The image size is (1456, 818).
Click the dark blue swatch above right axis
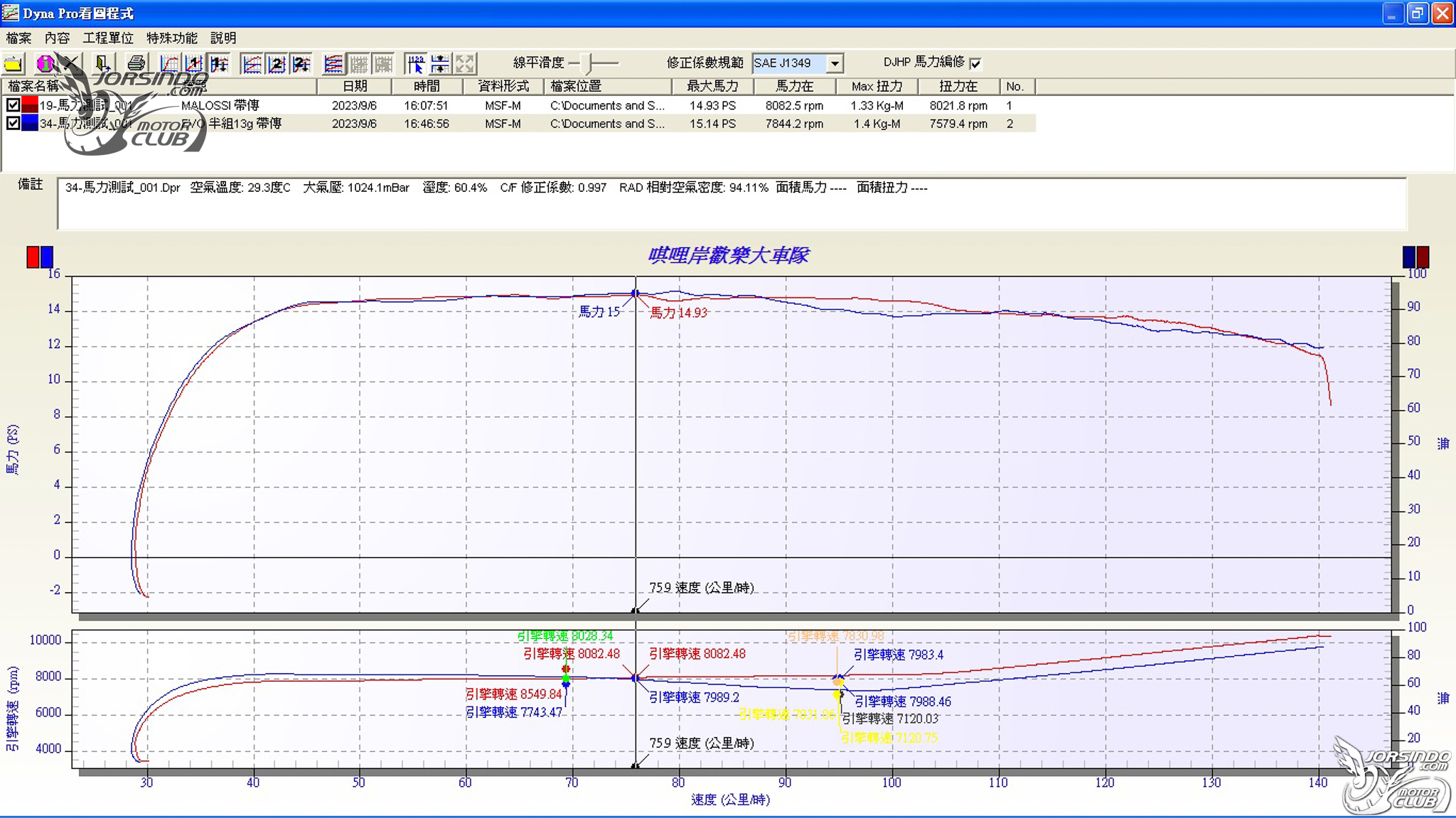click(x=1409, y=257)
